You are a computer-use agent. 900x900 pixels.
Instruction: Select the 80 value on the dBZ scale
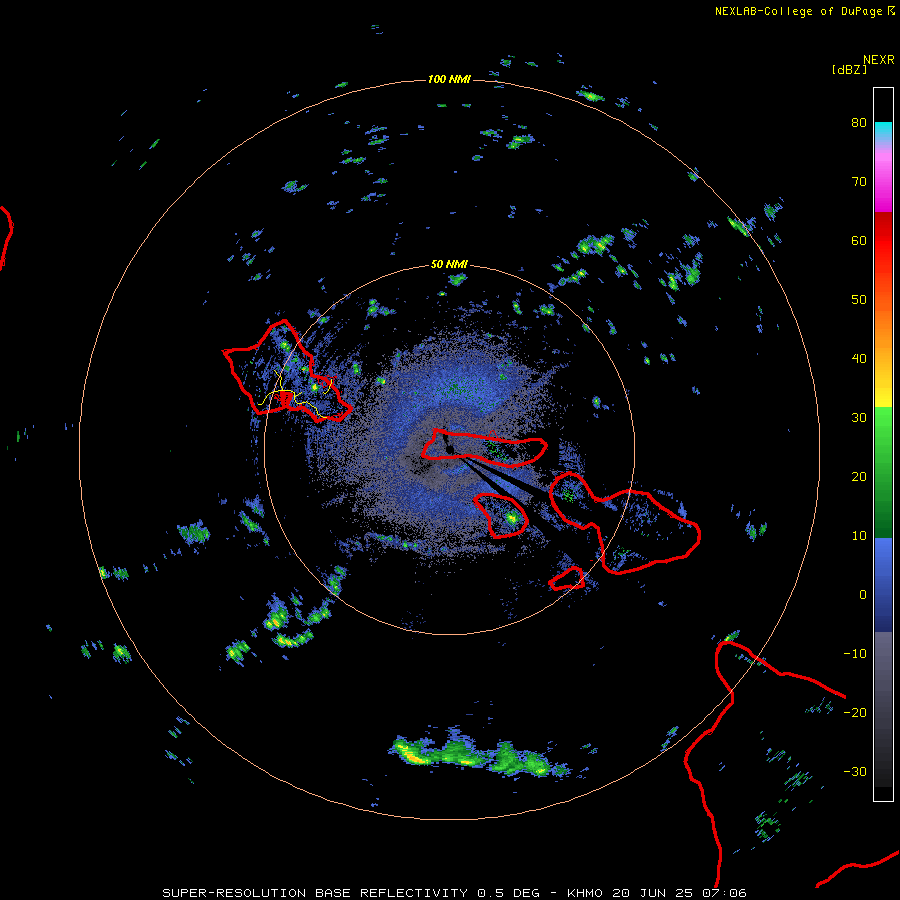[859, 123]
